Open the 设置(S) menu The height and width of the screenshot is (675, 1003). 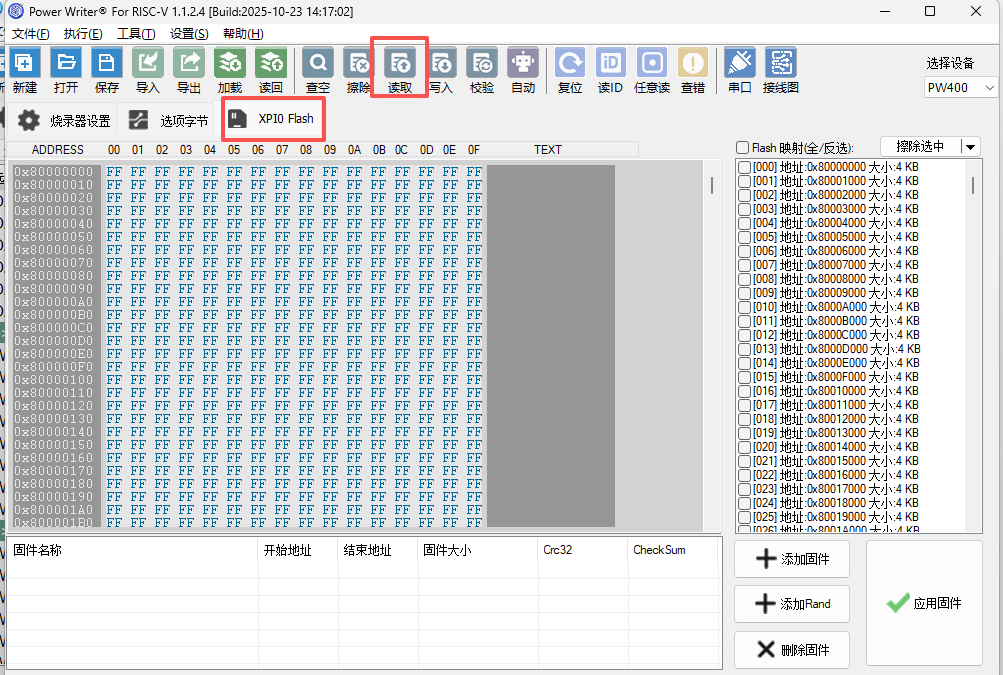click(188, 34)
